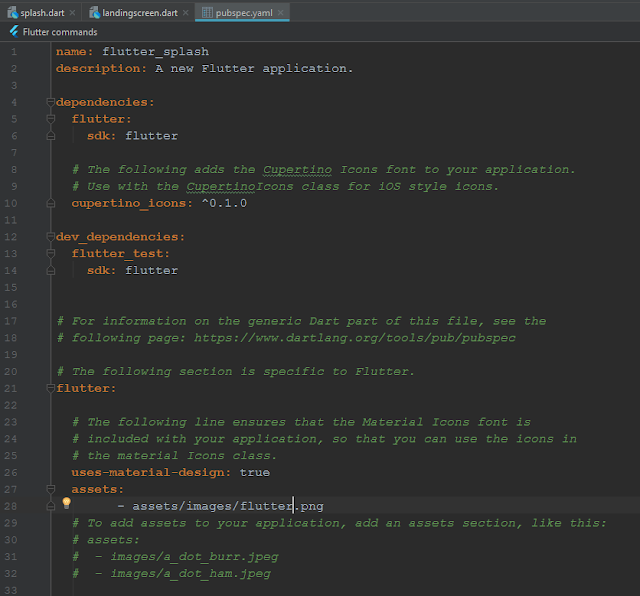The height and width of the screenshot is (596, 640).
Task: Click the 'flutter_splash' value
Action: click(x=156, y=52)
